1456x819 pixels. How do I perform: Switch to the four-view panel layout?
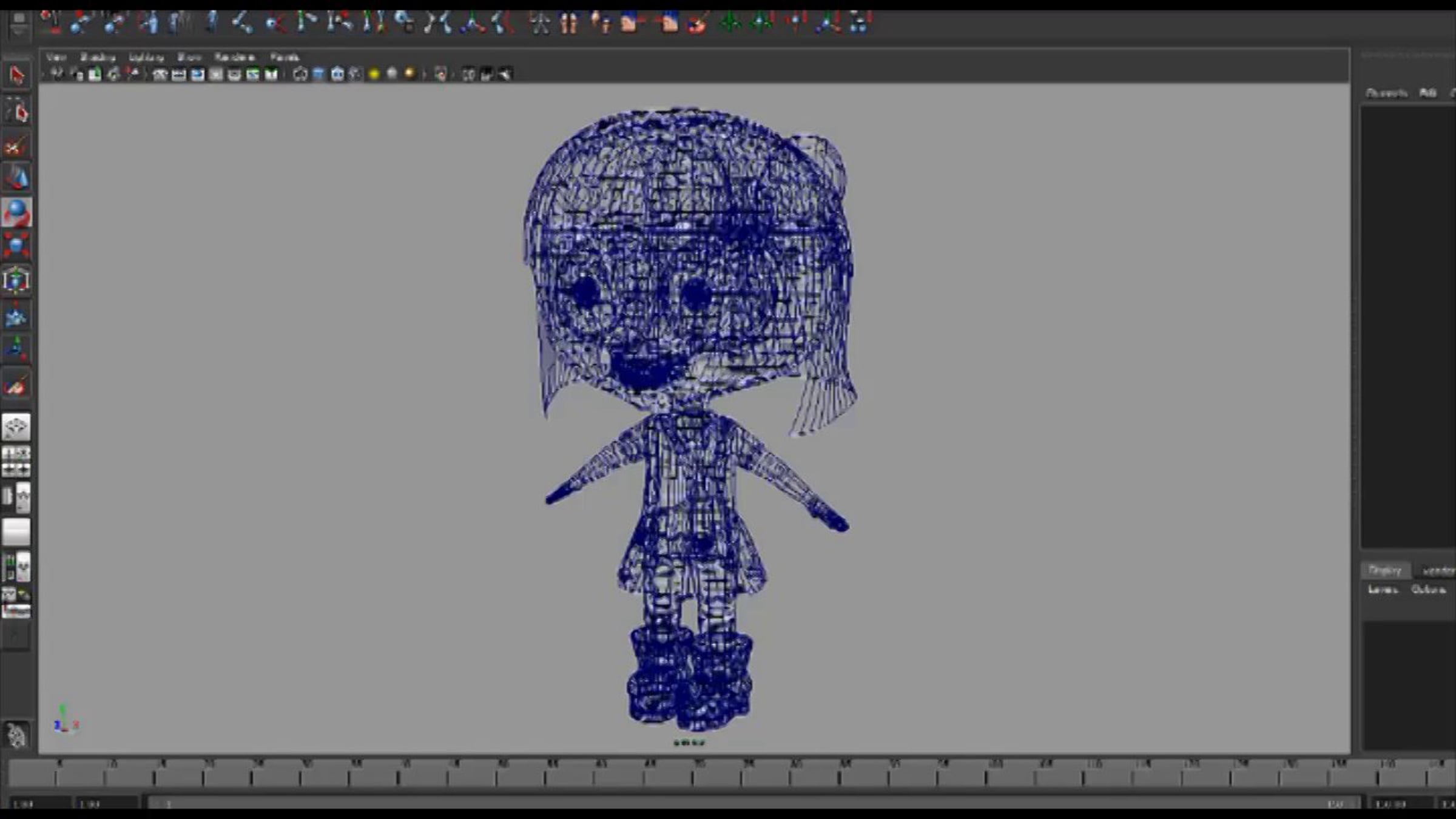[16, 461]
